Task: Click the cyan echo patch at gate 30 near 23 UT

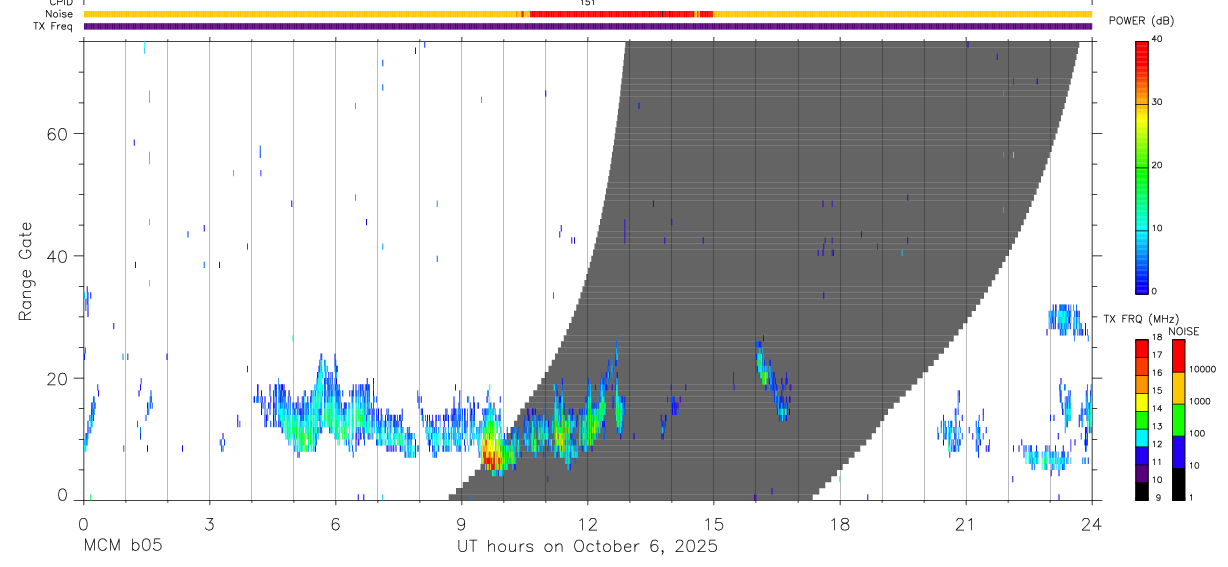Action: tap(1066, 319)
